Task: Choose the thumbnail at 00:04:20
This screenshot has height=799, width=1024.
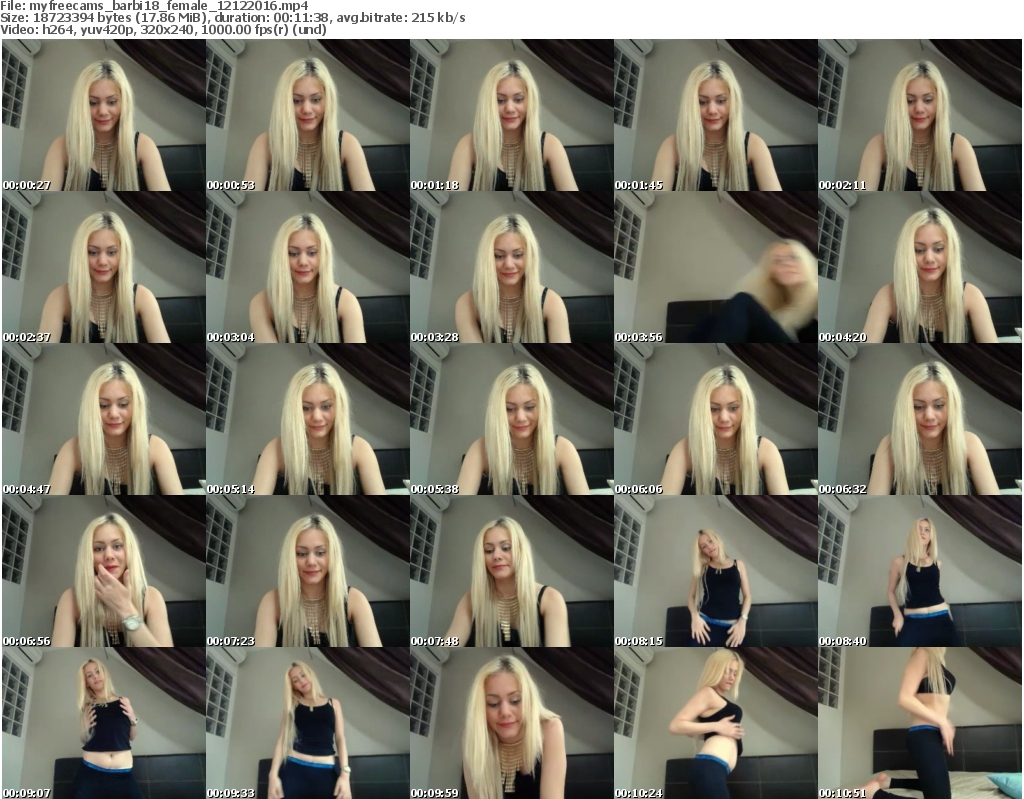Action: coord(920,267)
